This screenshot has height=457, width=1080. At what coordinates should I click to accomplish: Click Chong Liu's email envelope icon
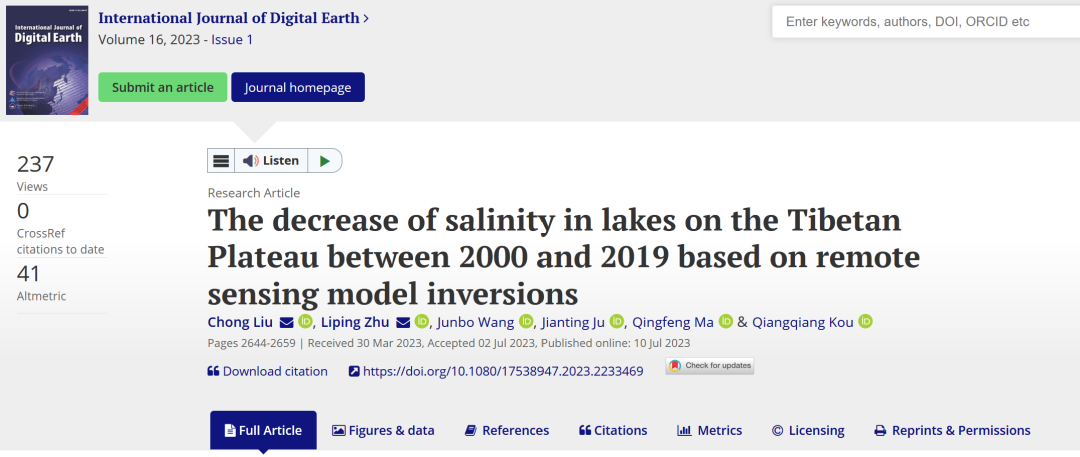pos(286,322)
